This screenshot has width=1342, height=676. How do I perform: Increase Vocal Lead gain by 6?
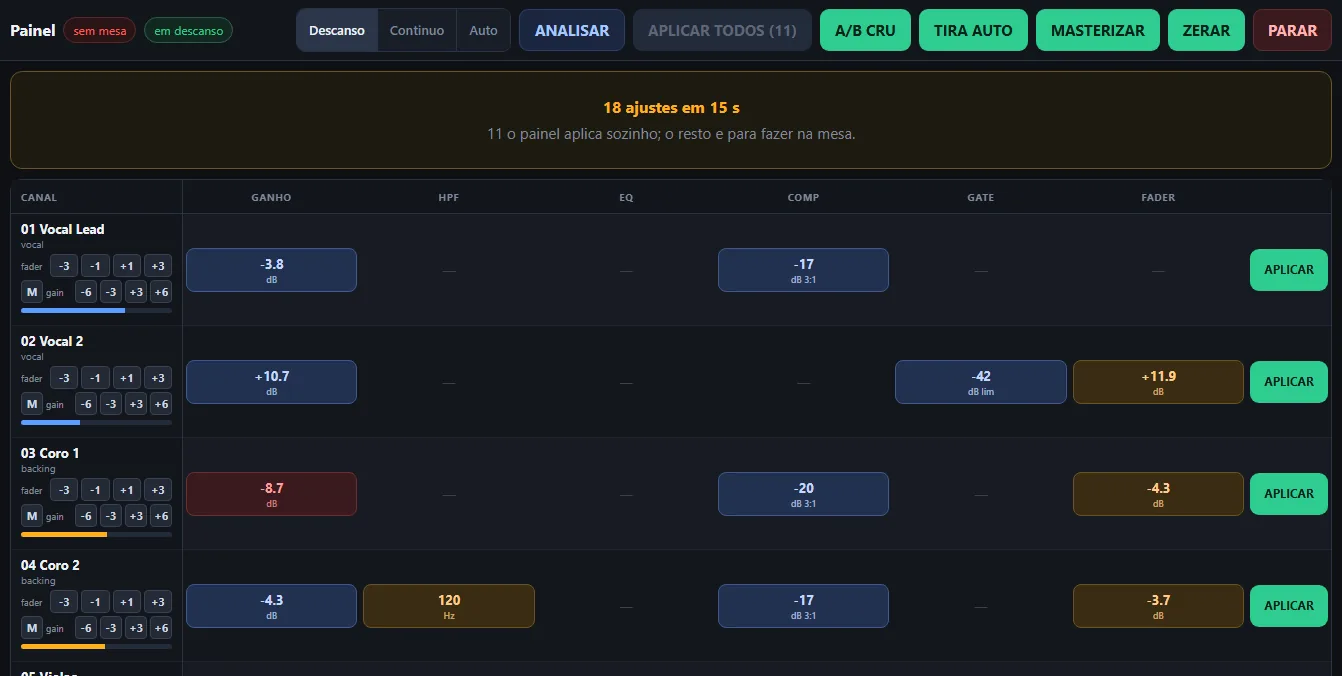tap(160, 292)
